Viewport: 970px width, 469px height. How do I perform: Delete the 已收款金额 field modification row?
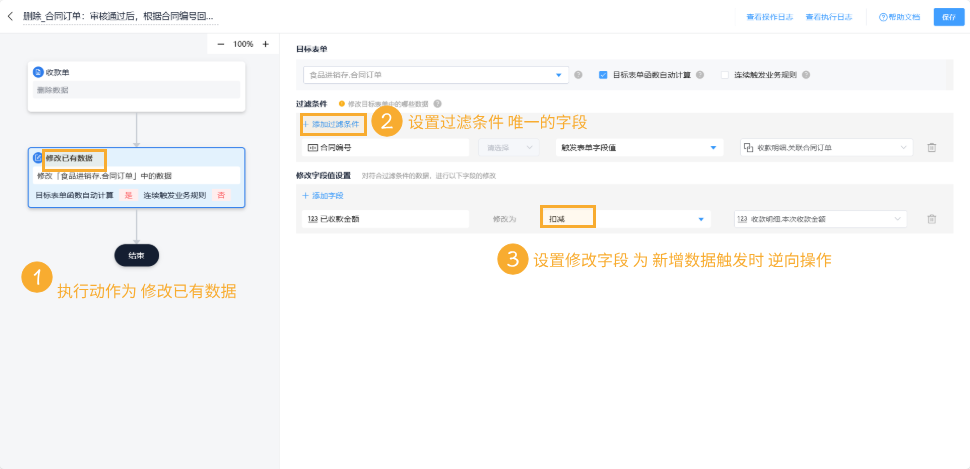click(x=932, y=219)
